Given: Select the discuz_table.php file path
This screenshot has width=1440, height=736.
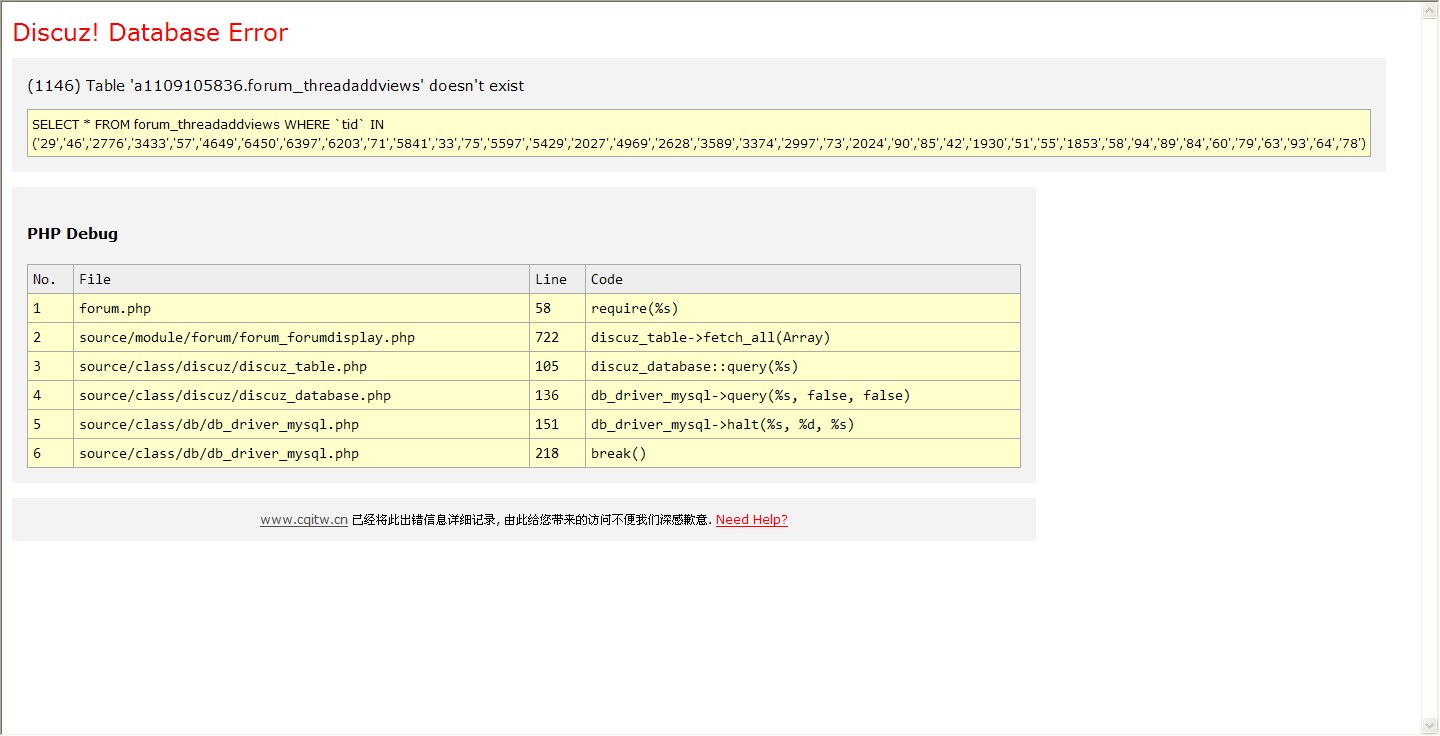Looking at the screenshot, I should 223,367.
